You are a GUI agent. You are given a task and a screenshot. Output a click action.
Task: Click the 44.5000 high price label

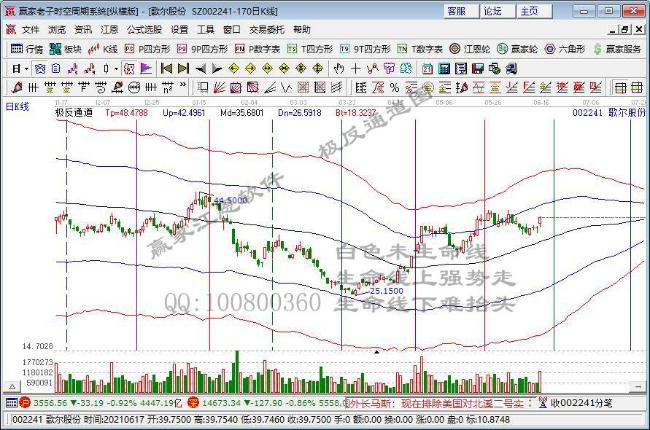(x=231, y=200)
